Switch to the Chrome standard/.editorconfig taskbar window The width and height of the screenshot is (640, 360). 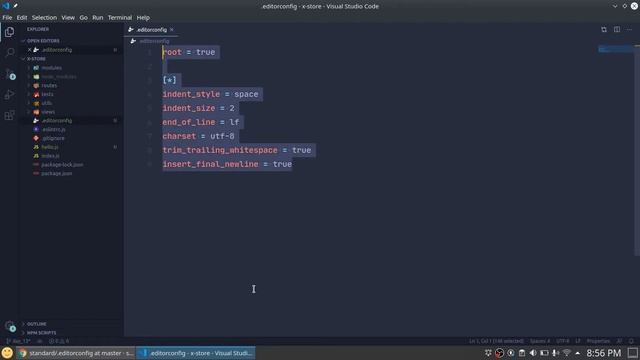point(76,353)
